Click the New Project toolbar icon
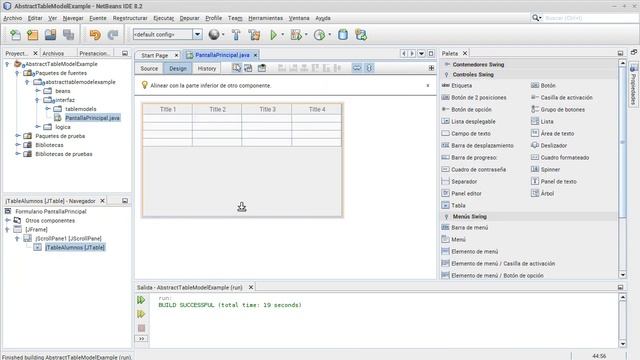Image resolution: width=640 pixels, height=360 pixels. 33,35
